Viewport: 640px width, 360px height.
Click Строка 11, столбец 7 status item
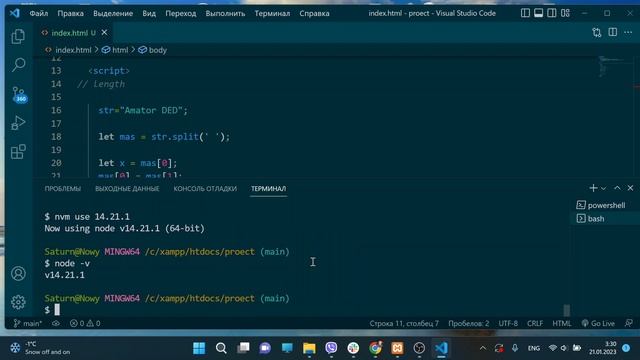click(404, 324)
